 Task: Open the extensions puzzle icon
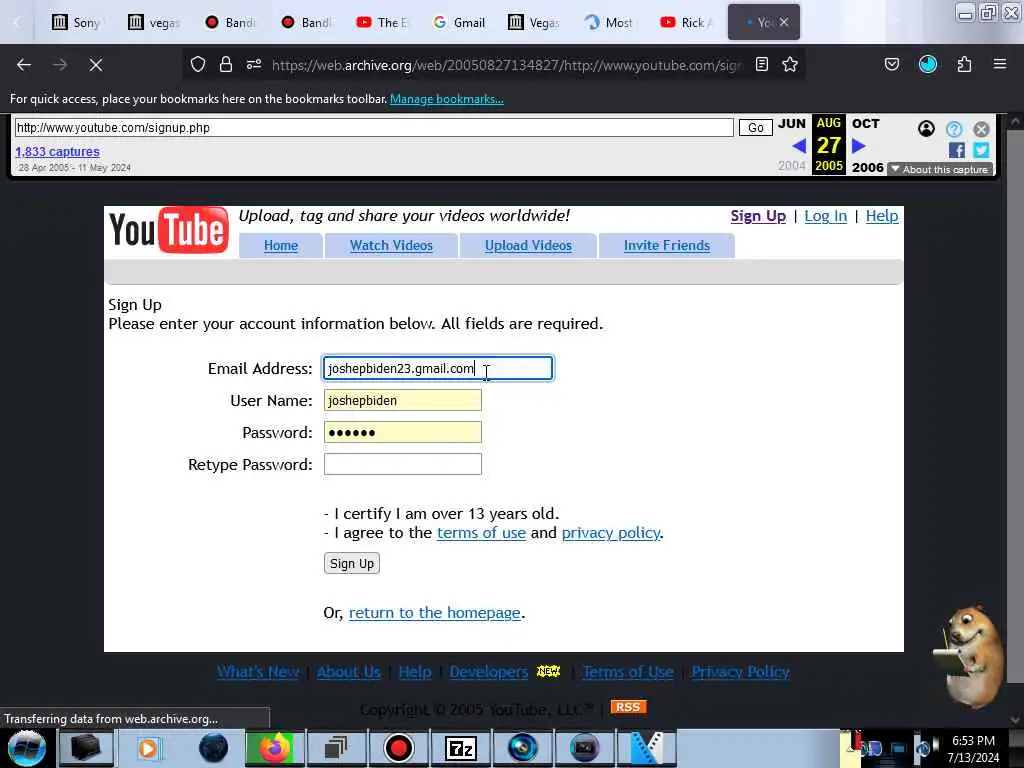pos(964,64)
